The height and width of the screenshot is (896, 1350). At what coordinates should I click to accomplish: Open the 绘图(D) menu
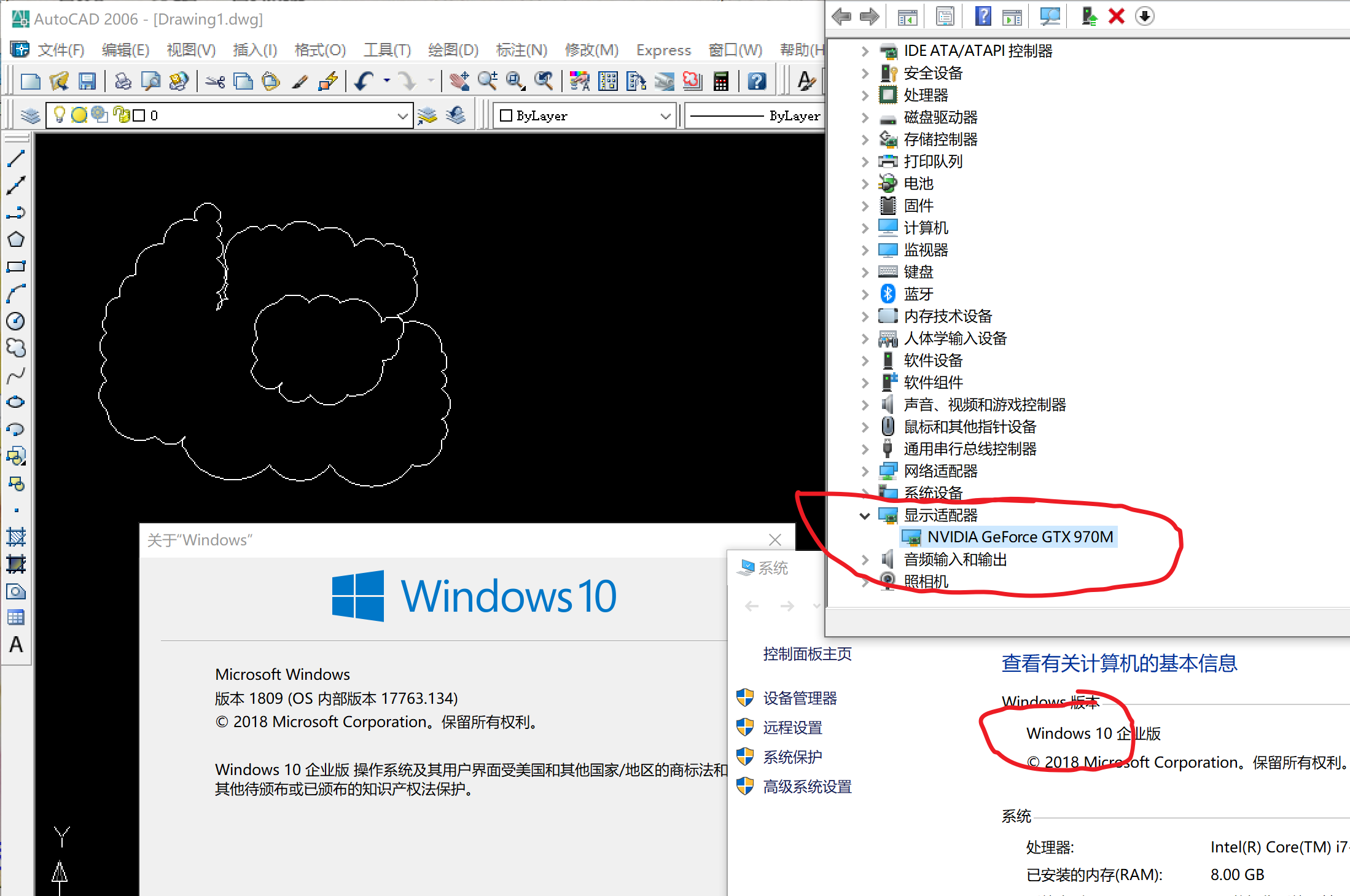tap(453, 50)
